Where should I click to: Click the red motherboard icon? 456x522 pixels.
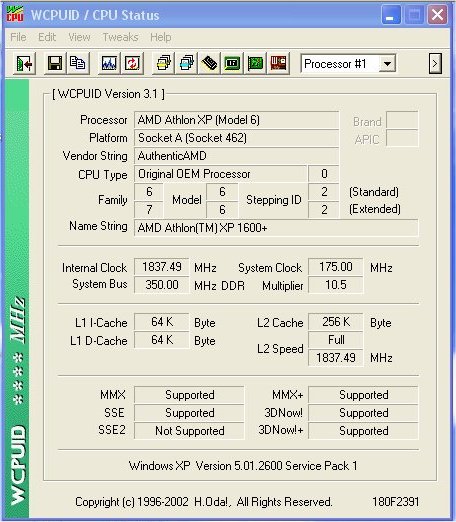click(278, 63)
